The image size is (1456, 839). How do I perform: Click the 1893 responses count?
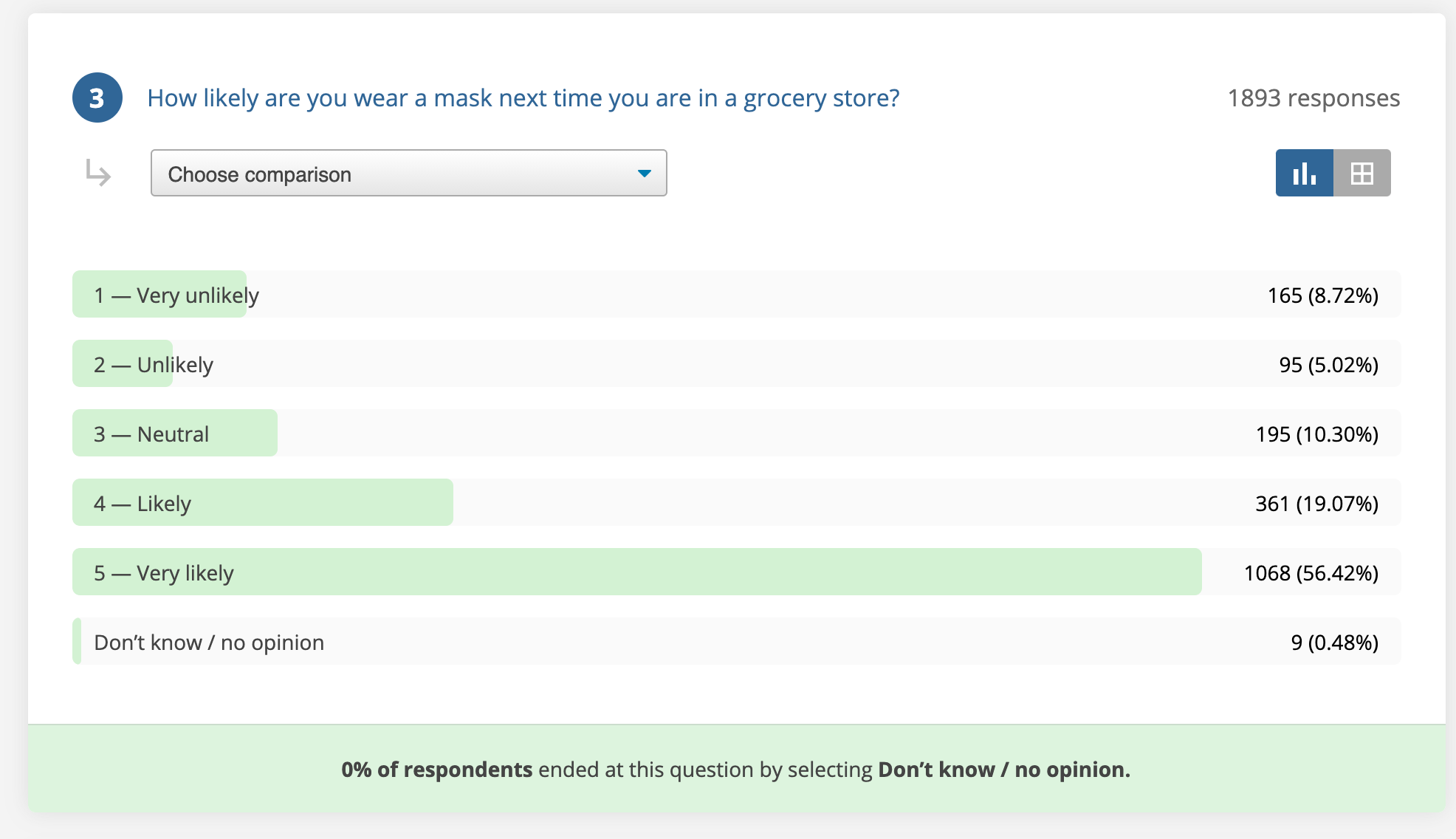click(1314, 98)
